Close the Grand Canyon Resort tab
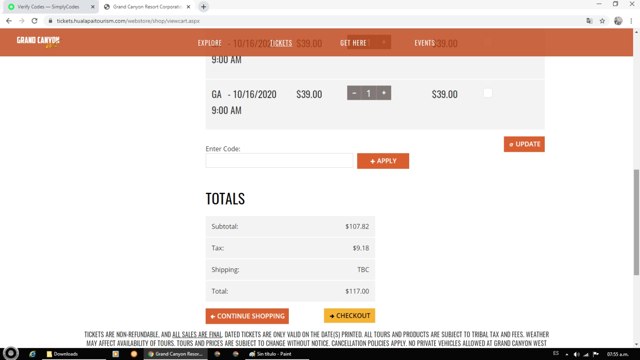The image size is (640, 360). 188,7
